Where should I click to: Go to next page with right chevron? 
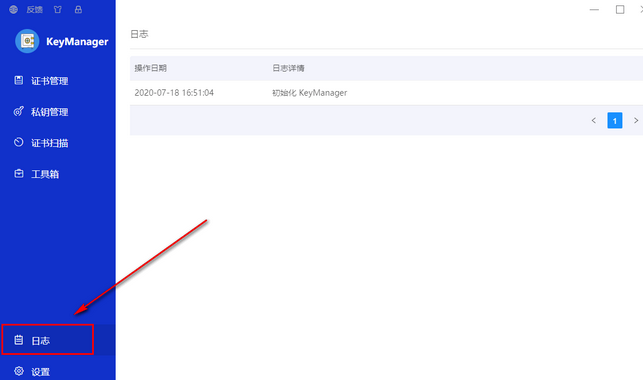(x=636, y=121)
